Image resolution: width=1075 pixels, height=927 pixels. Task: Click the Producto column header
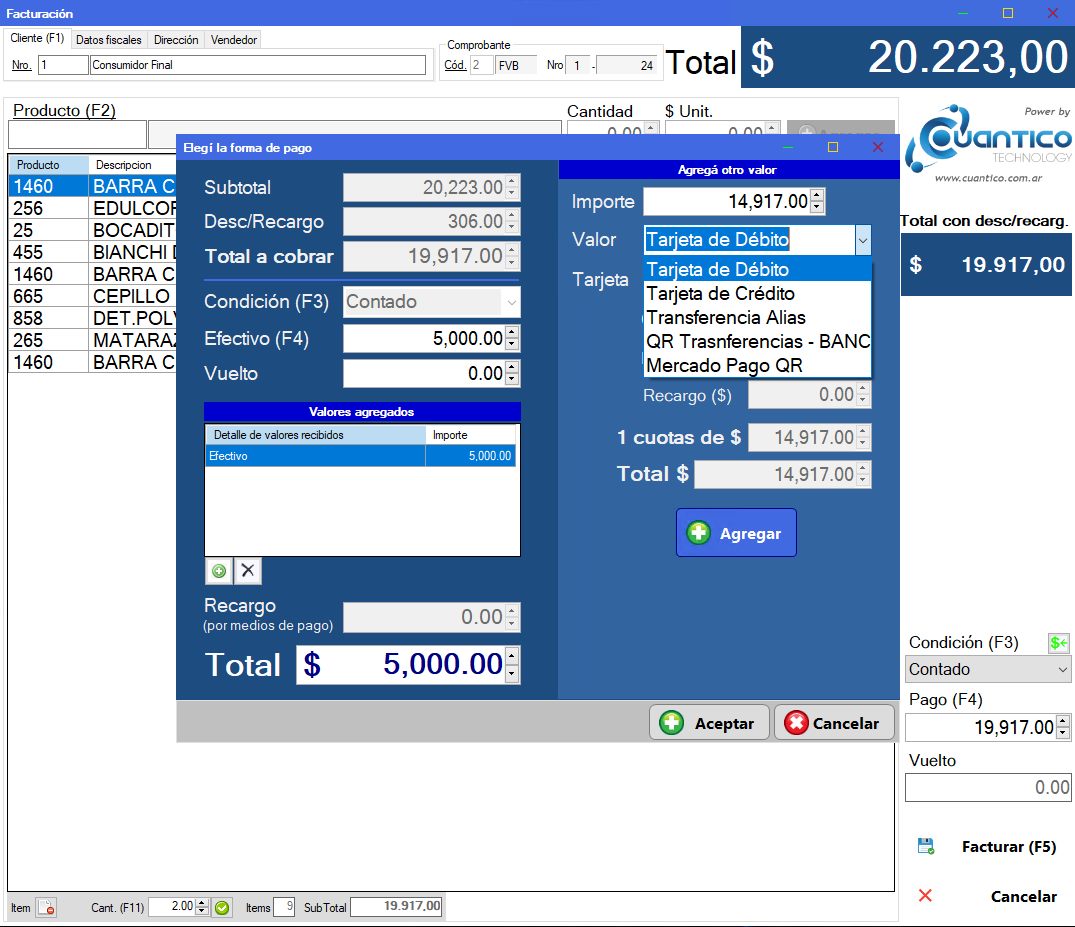pos(48,165)
